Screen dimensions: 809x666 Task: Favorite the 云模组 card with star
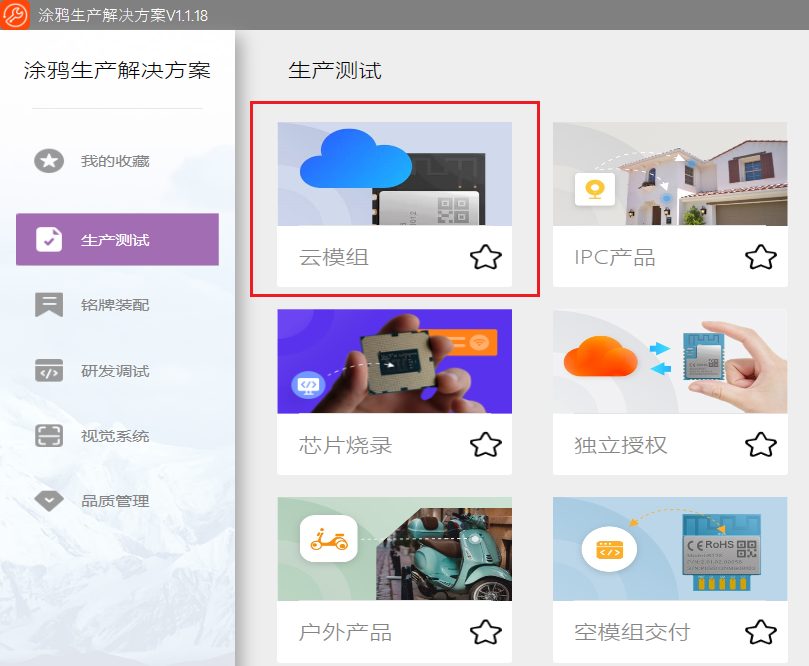click(486, 257)
